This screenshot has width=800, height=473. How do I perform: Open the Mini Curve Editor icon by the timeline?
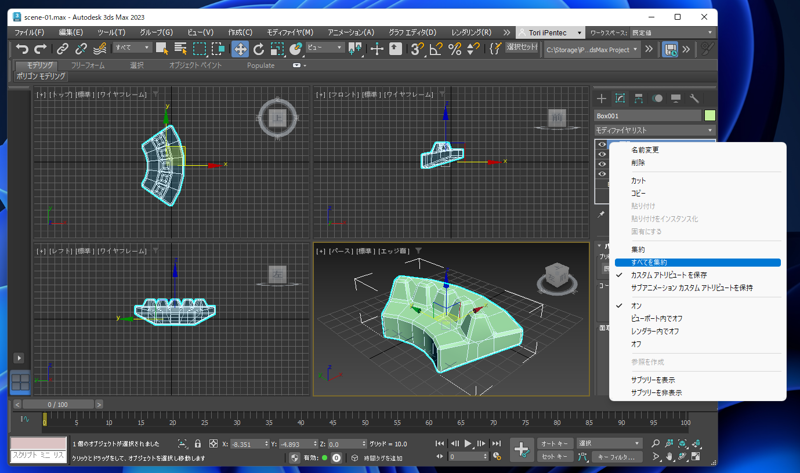coord(24,419)
